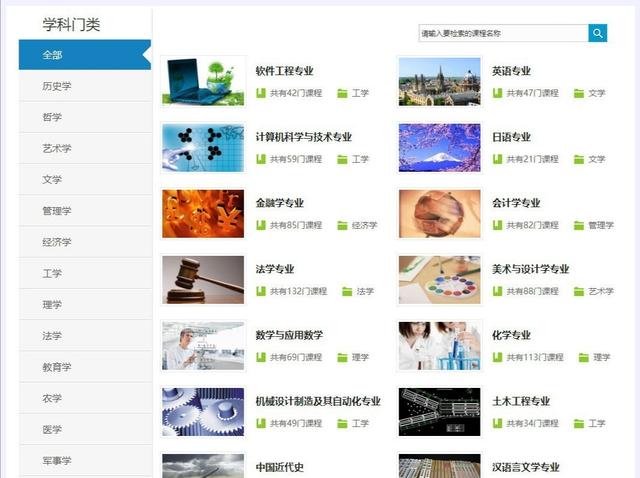This screenshot has width=640, height=478.
Task: Click the paint palette thumbnail for 美术与设计学专业
Action: pos(440,280)
